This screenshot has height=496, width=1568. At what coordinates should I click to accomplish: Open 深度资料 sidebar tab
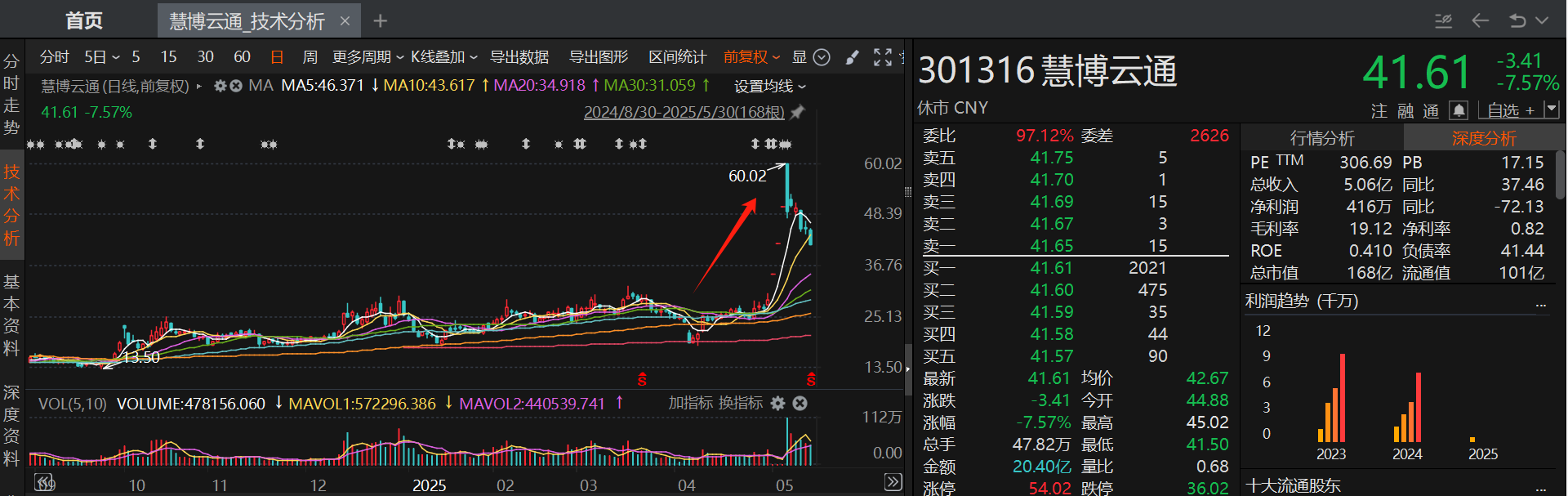coord(11,425)
